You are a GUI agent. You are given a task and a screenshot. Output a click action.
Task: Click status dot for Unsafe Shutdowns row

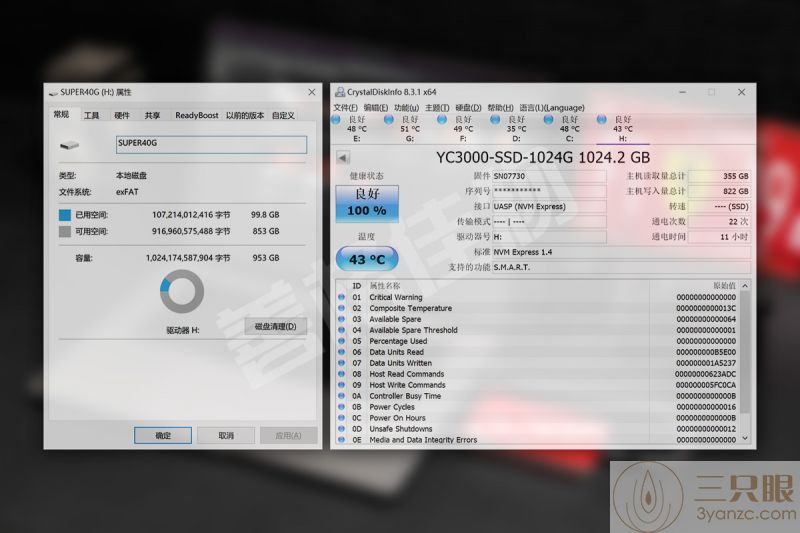pos(341,429)
